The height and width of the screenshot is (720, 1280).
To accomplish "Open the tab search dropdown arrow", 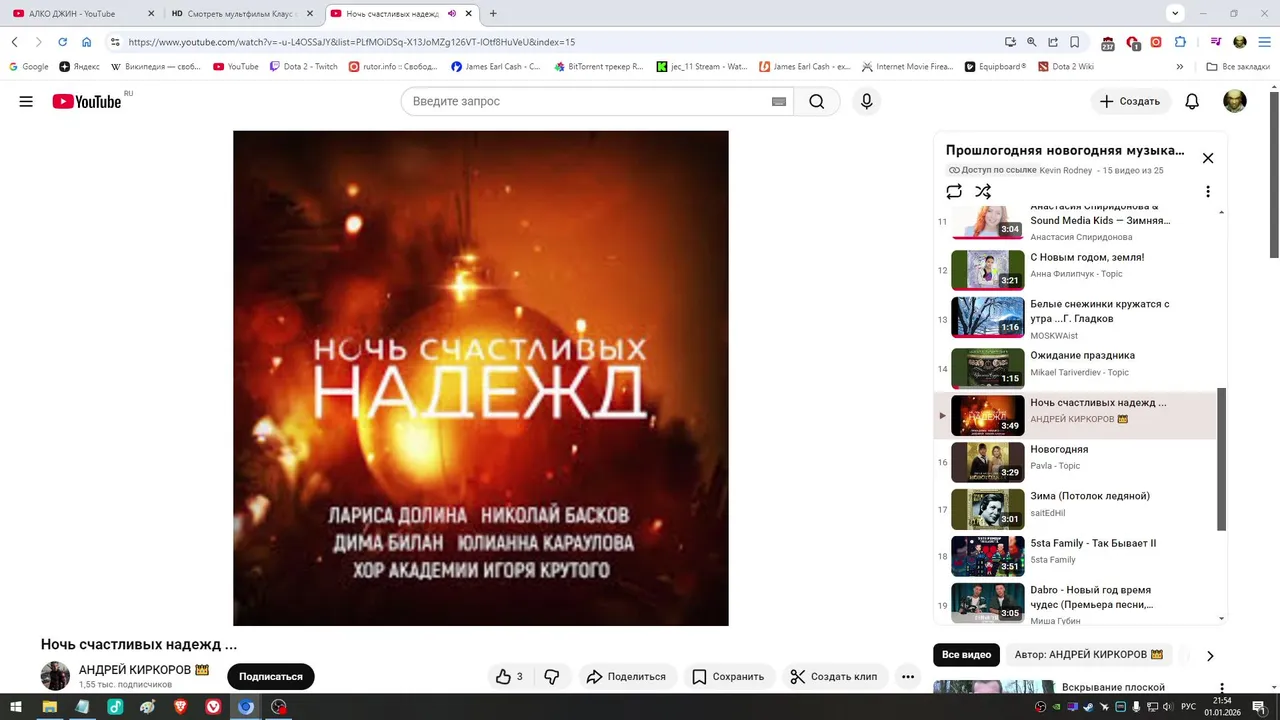I will coord(1175,13).
